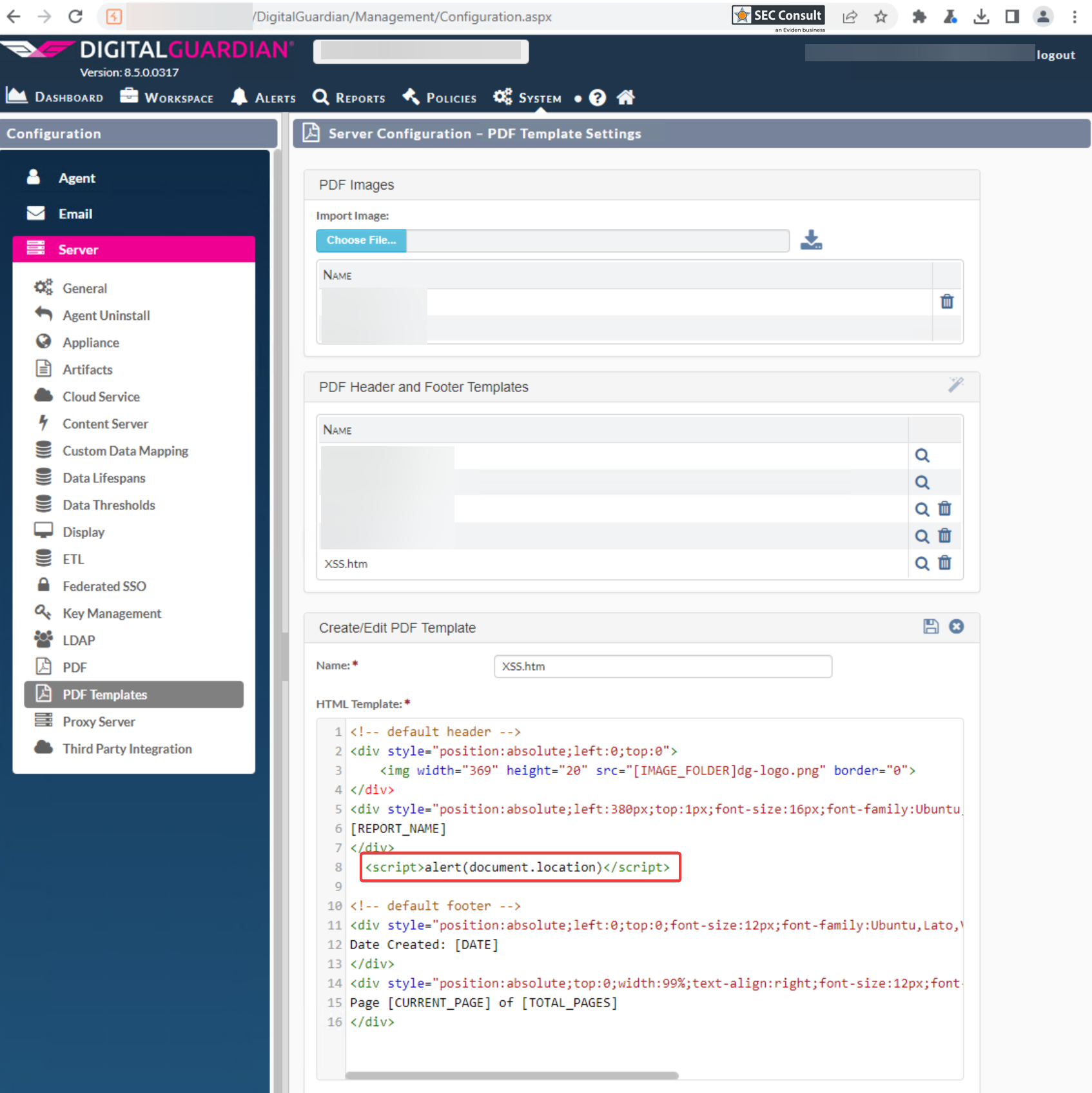Expand the Agent configuration section
Viewport: 1092px width, 1093px height.
click(x=77, y=178)
